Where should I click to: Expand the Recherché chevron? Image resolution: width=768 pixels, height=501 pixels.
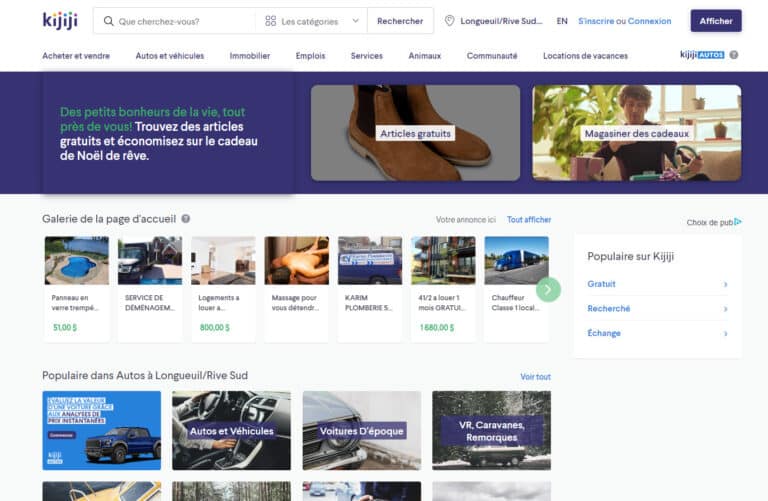coord(725,309)
